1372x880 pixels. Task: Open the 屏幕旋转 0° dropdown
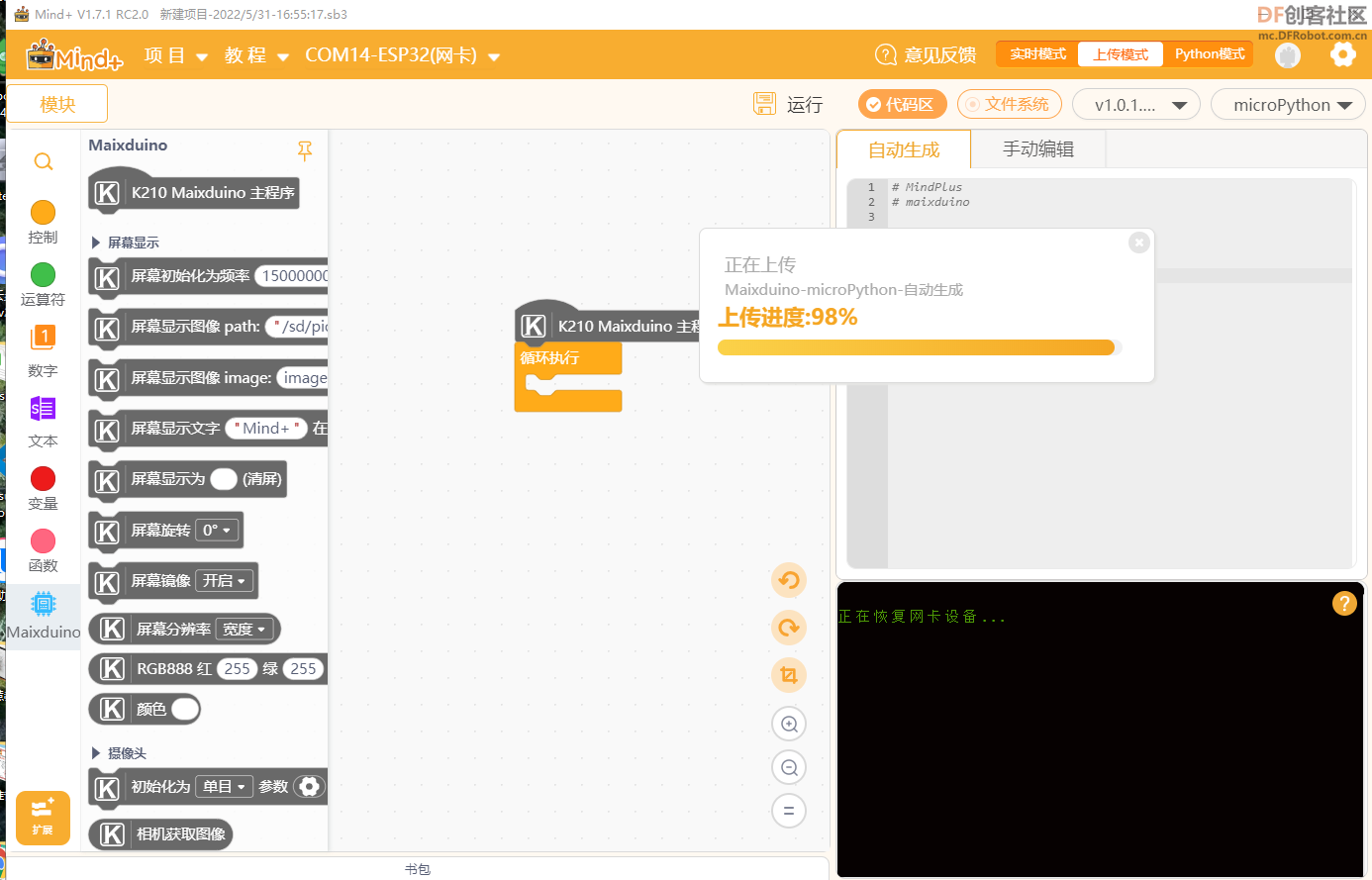[217, 531]
